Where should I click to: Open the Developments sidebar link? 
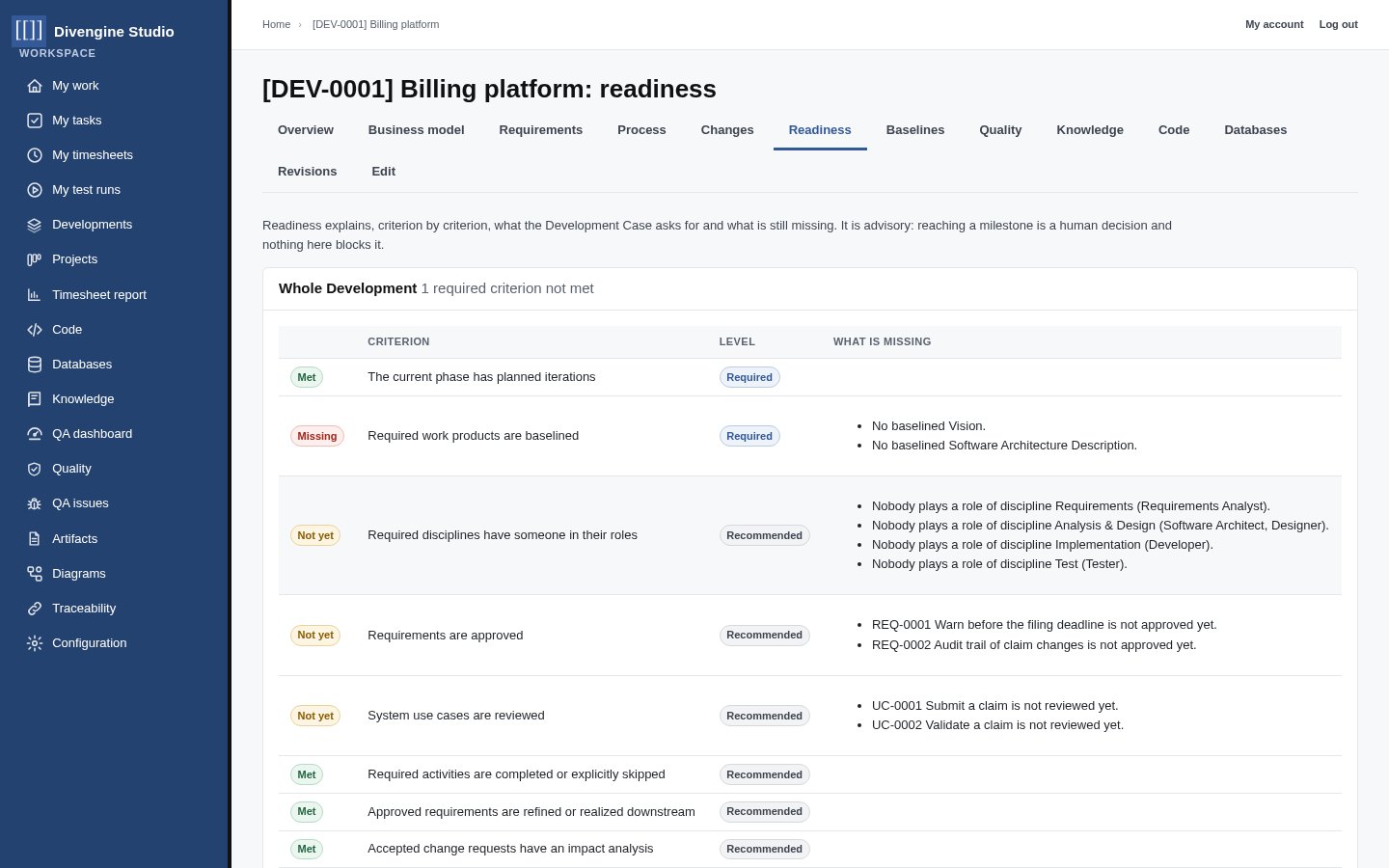[114, 225]
